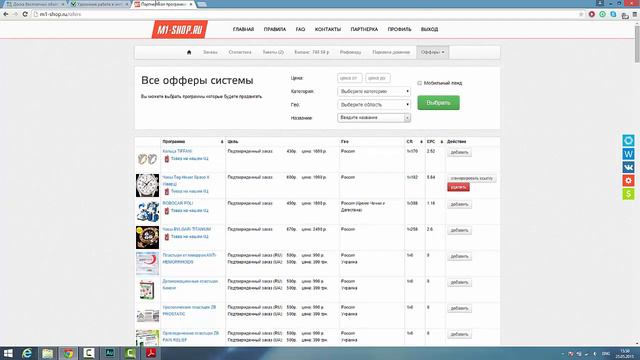Click the generate-link button for the Tag Heuer offer
The height and width of the screenshot is (360, 640).
(472, 178)
